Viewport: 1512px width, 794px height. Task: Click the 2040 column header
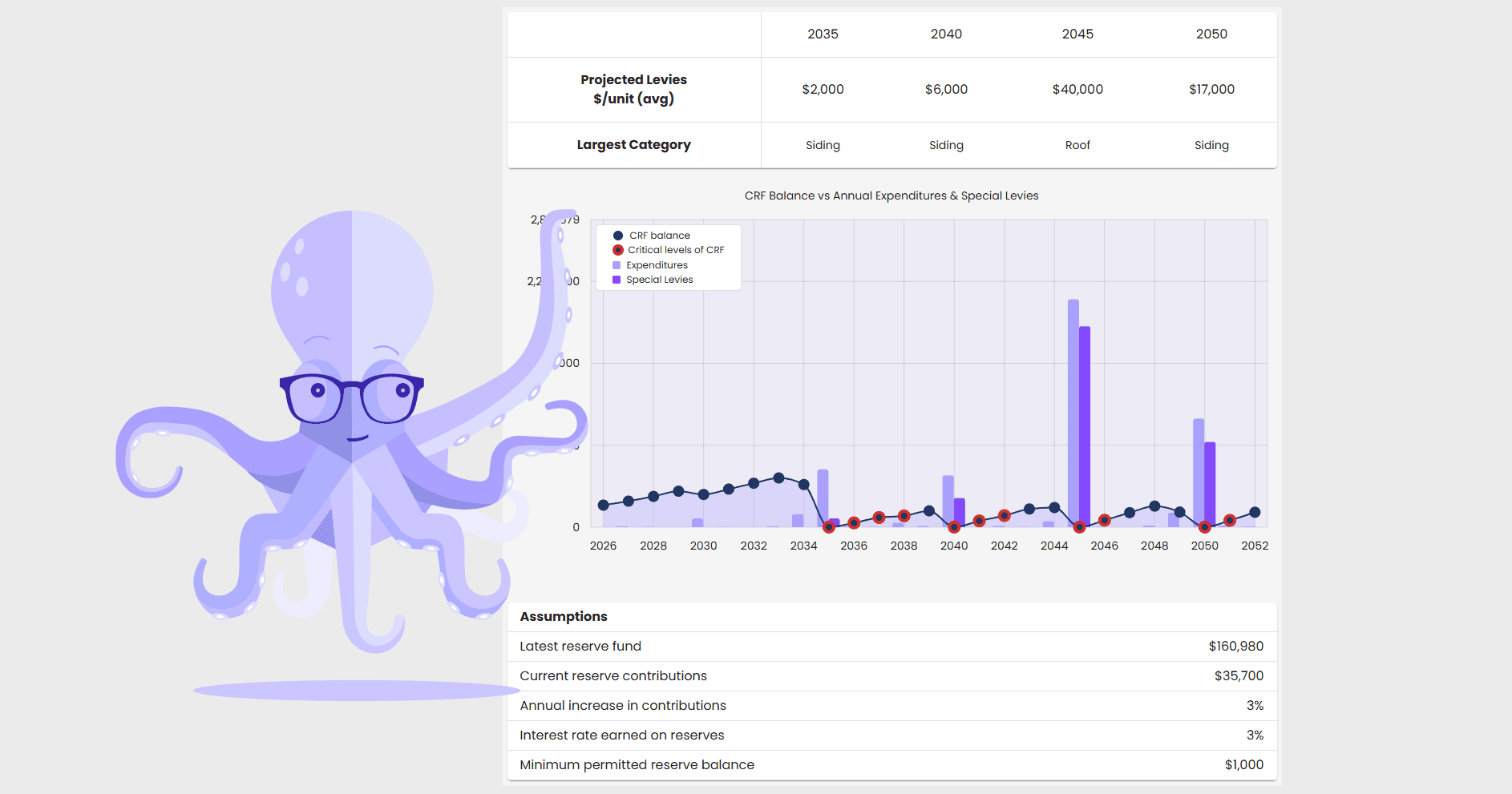tap(946, 34)
